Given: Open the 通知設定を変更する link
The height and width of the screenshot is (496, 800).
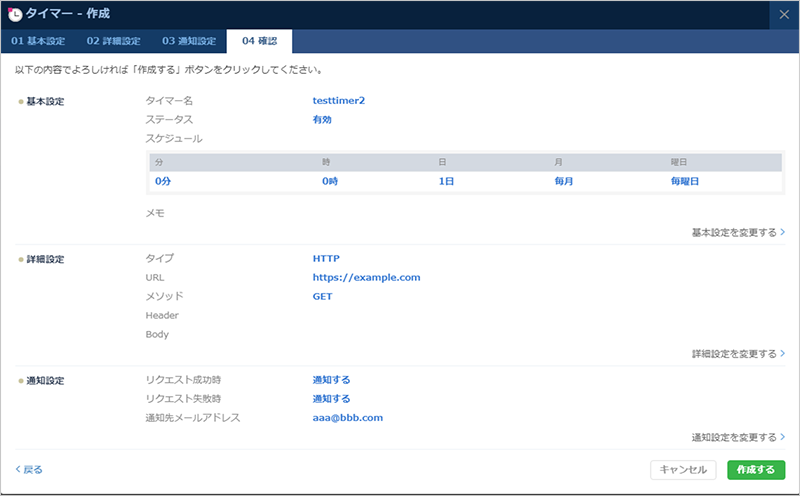Looking at the screenshot, I should coord(737,437).
